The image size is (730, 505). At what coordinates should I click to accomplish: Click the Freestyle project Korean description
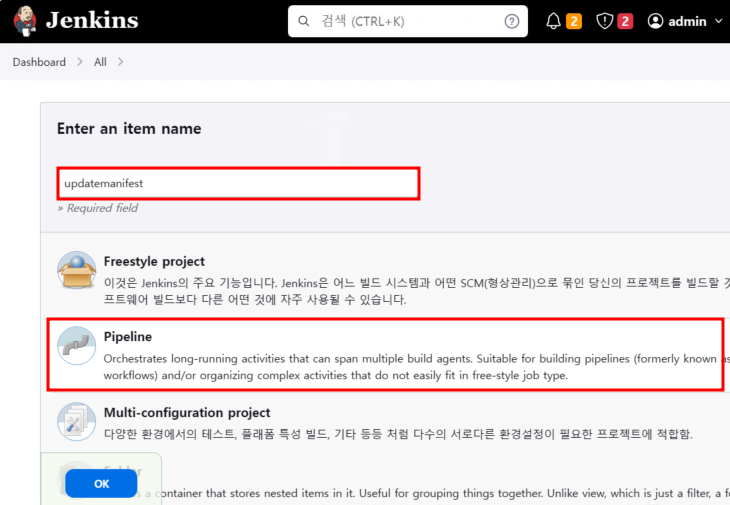417,291
